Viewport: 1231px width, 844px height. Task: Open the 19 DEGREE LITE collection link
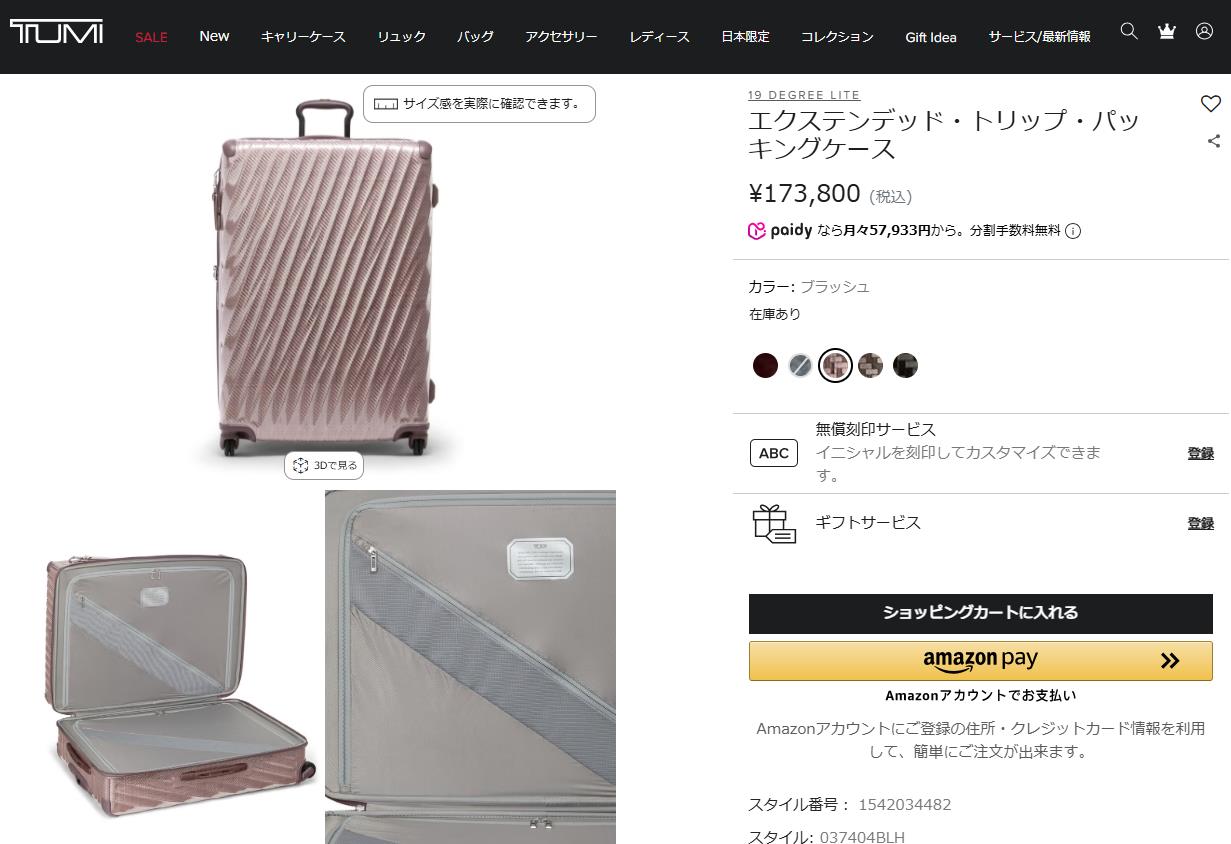804,95
